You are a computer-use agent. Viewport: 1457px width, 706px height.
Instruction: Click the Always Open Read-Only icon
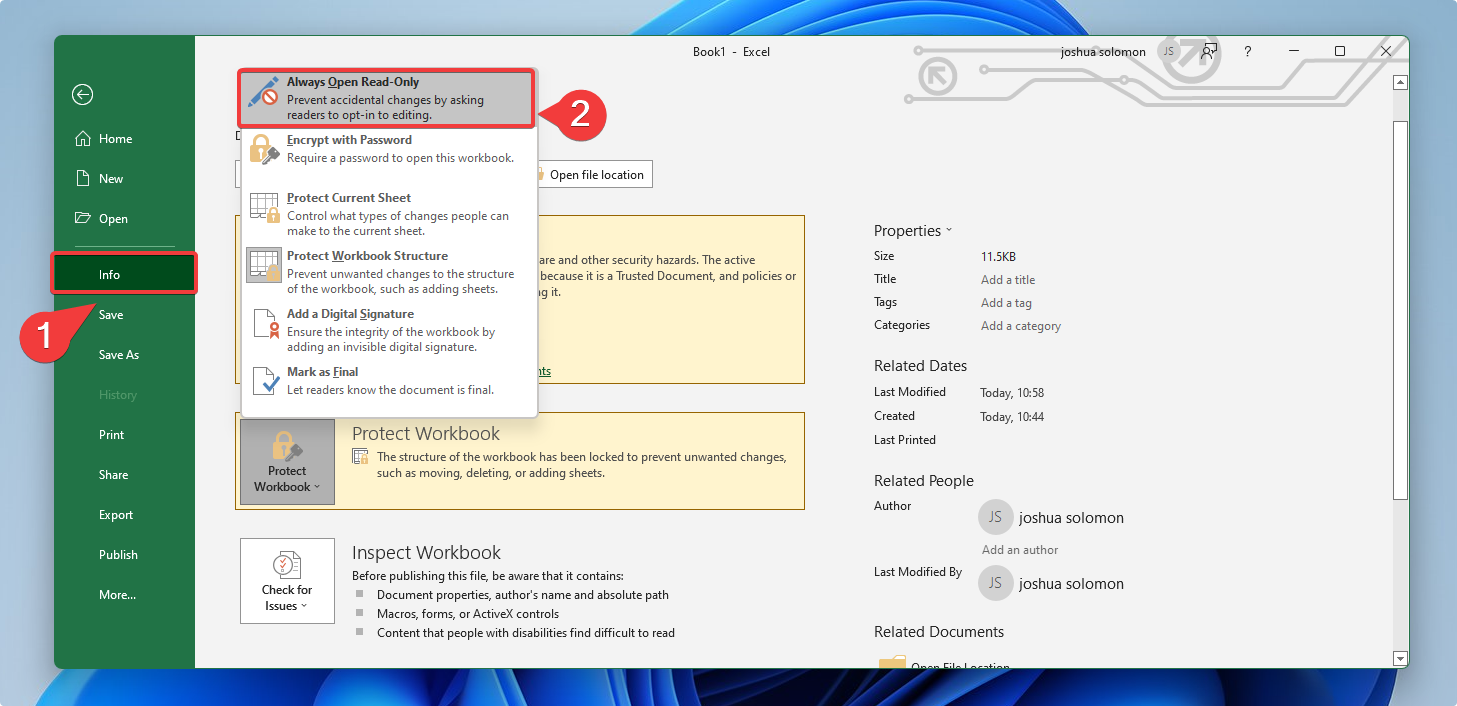(x=264, y=93)
